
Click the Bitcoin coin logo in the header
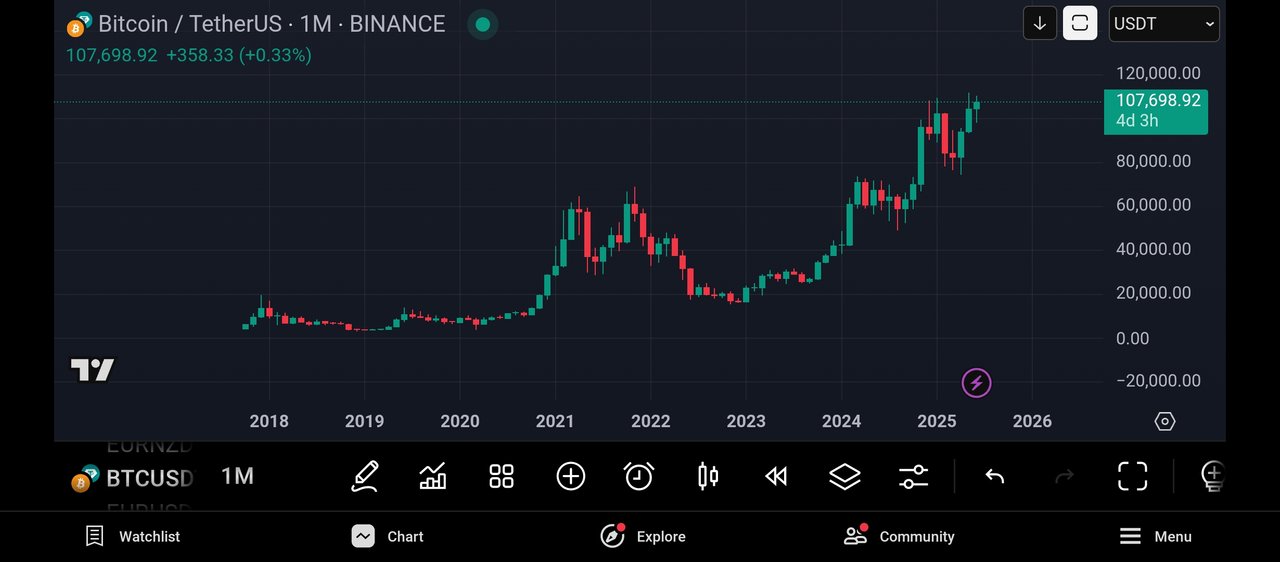pyautogui.click(x=76, y=28)
